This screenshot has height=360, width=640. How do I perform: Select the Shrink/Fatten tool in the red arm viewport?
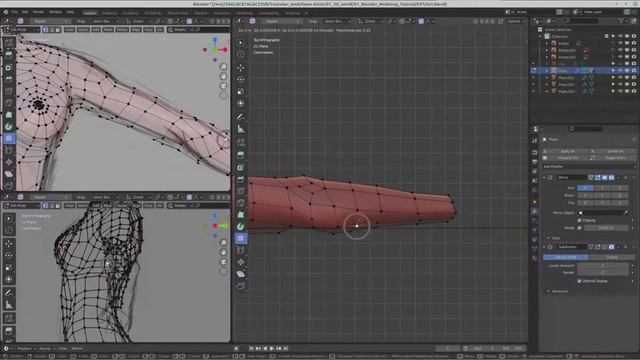241,262
